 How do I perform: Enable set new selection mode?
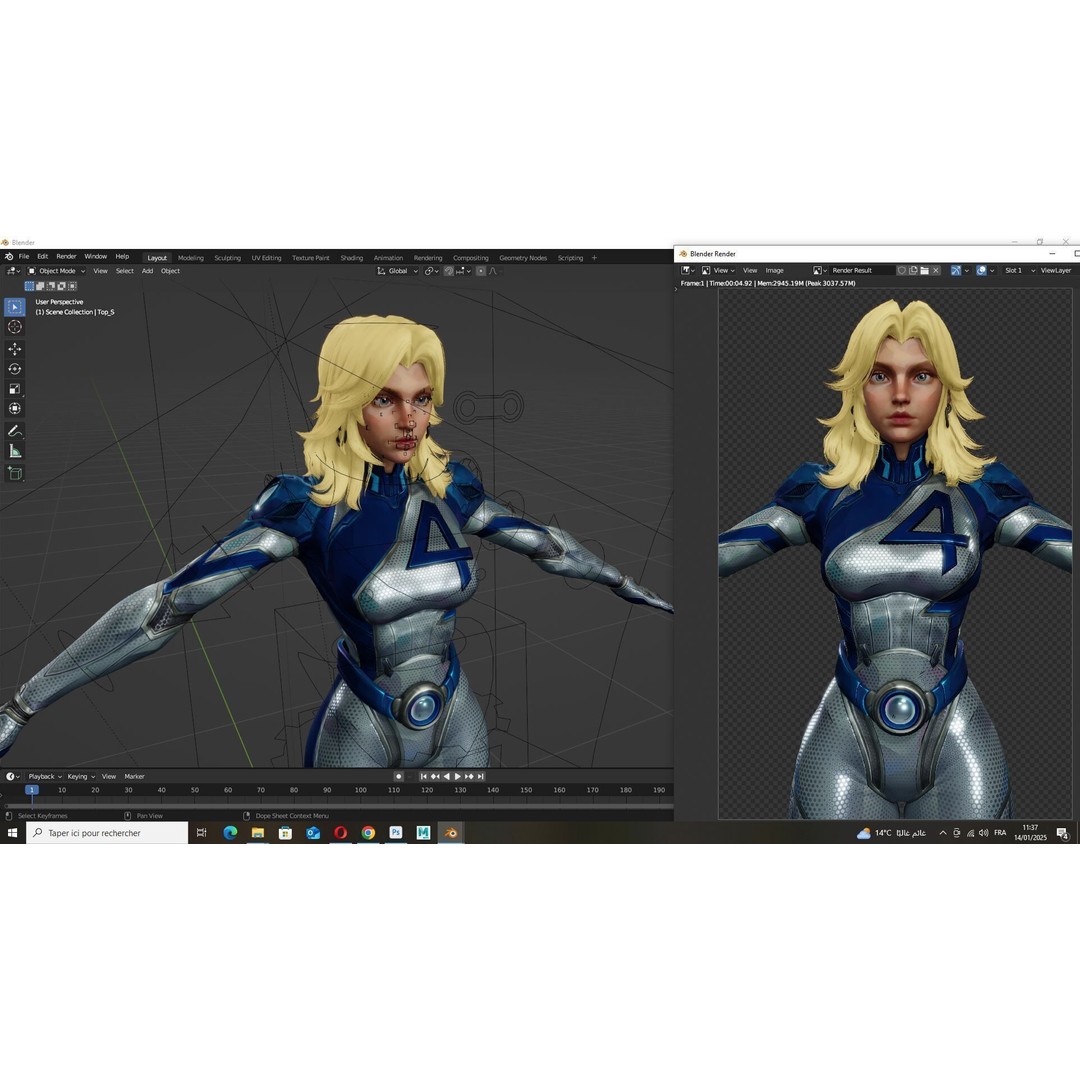[x=29, y=286]
